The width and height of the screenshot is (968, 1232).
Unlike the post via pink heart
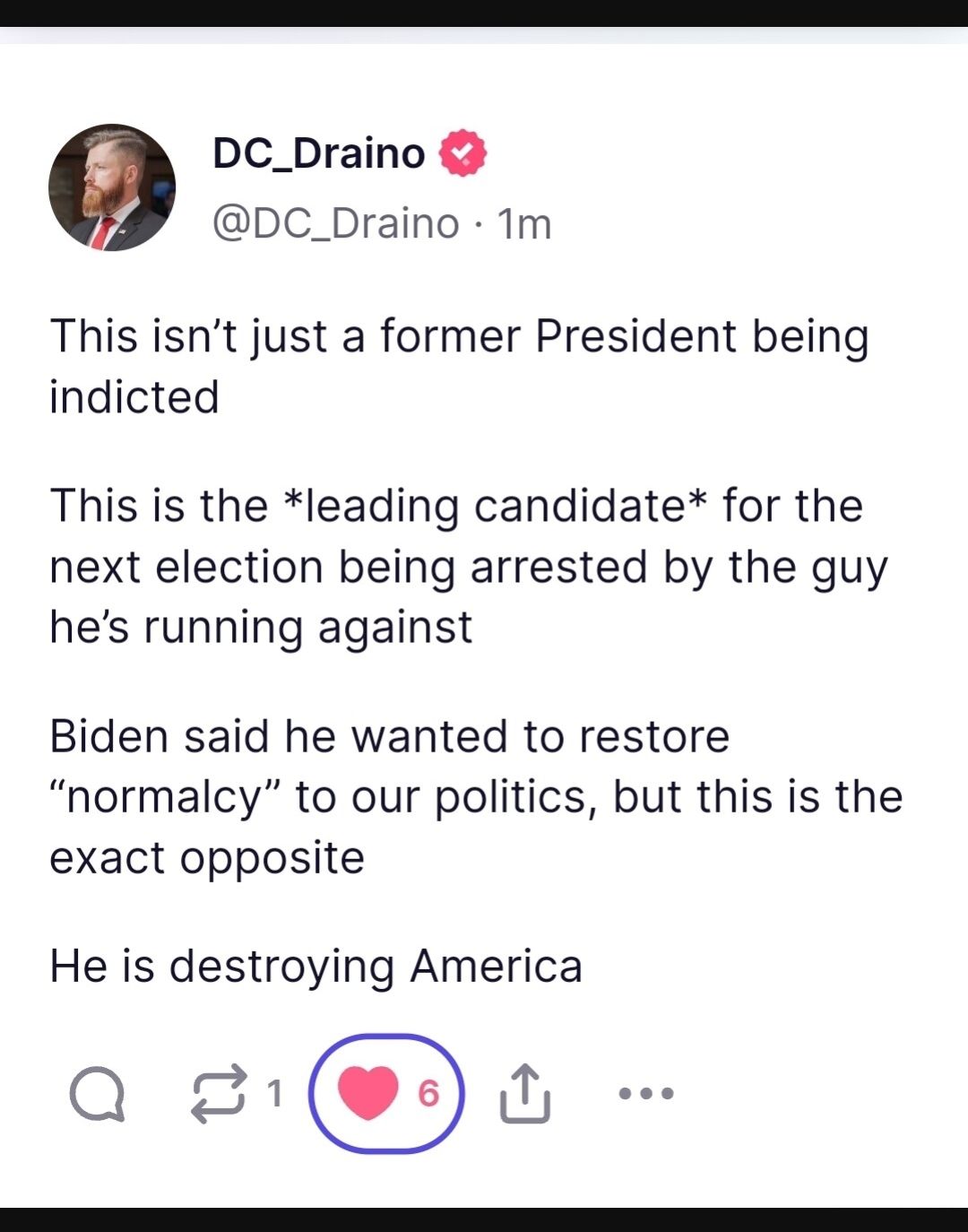[x=367, y=1093]
